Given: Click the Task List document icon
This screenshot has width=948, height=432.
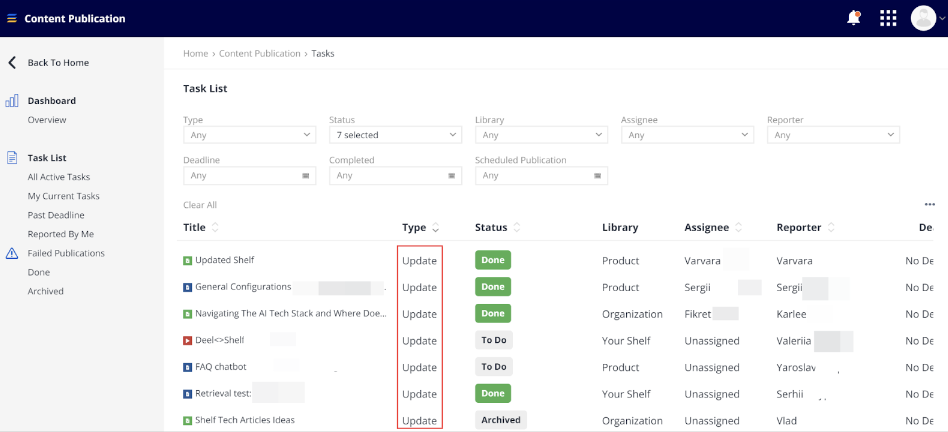Looking at the screenshot, I should (x=12, y=158).
